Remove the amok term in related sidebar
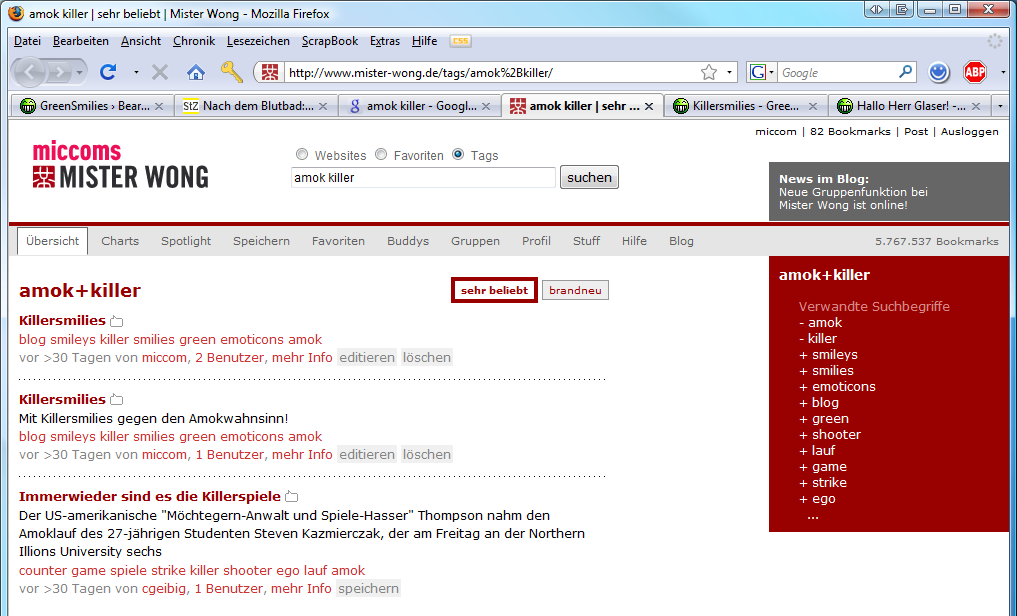This screenshot has width=1017, height=616. (820, 323)
